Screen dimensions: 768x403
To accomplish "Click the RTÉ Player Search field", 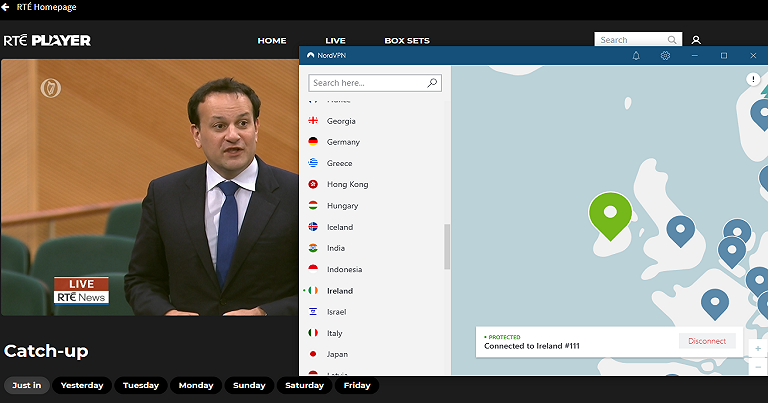I will tap(638, 40).
